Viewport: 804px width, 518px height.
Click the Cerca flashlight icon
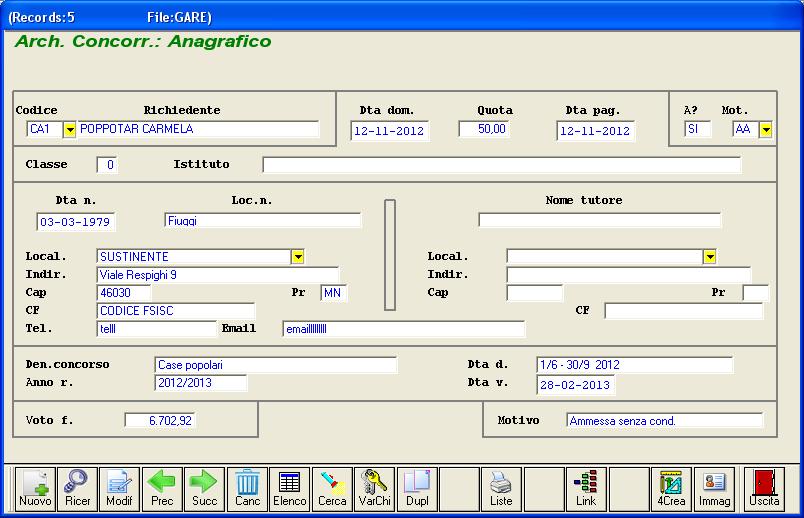tap(332, 489)
